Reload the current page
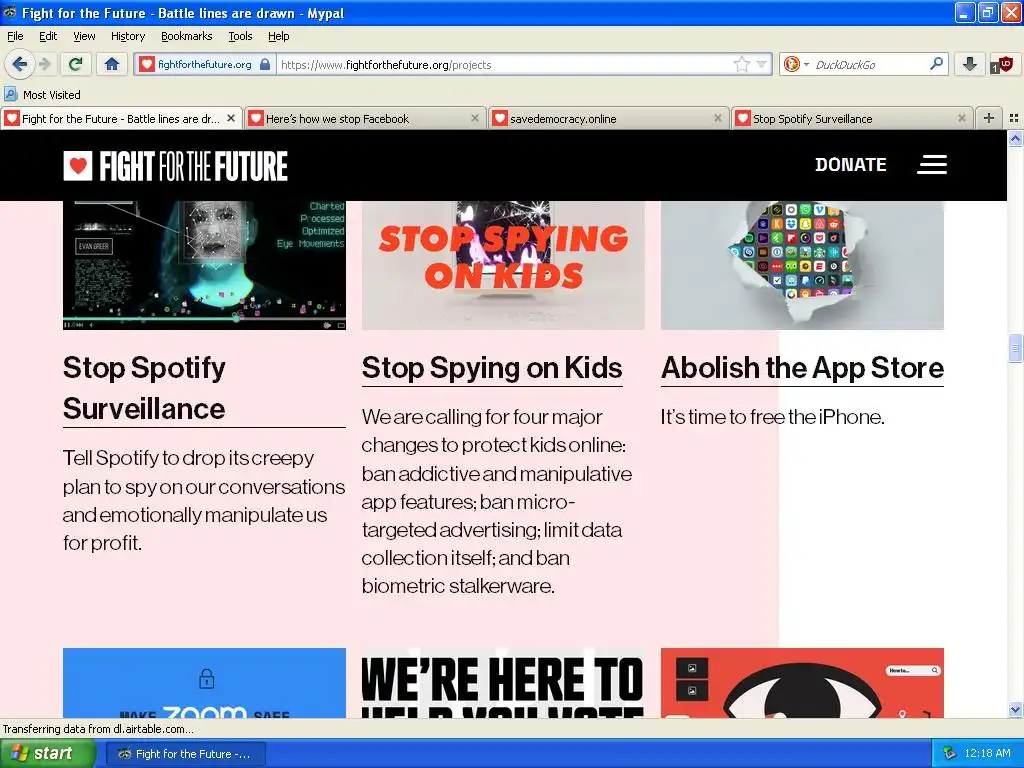 (x=76, y=64)
